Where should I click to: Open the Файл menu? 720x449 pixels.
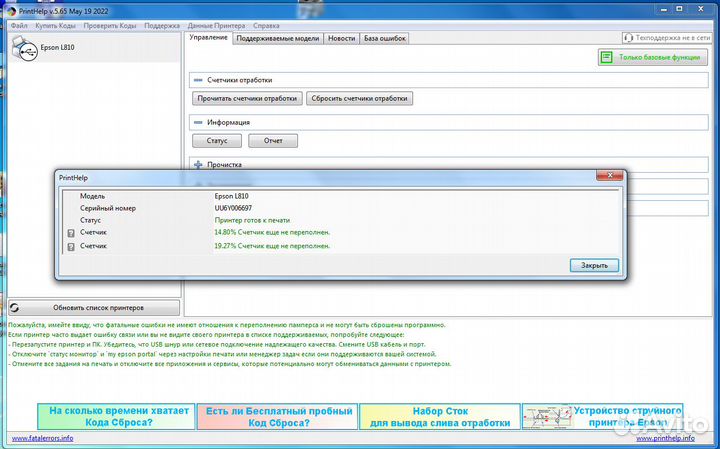point(19,26)
